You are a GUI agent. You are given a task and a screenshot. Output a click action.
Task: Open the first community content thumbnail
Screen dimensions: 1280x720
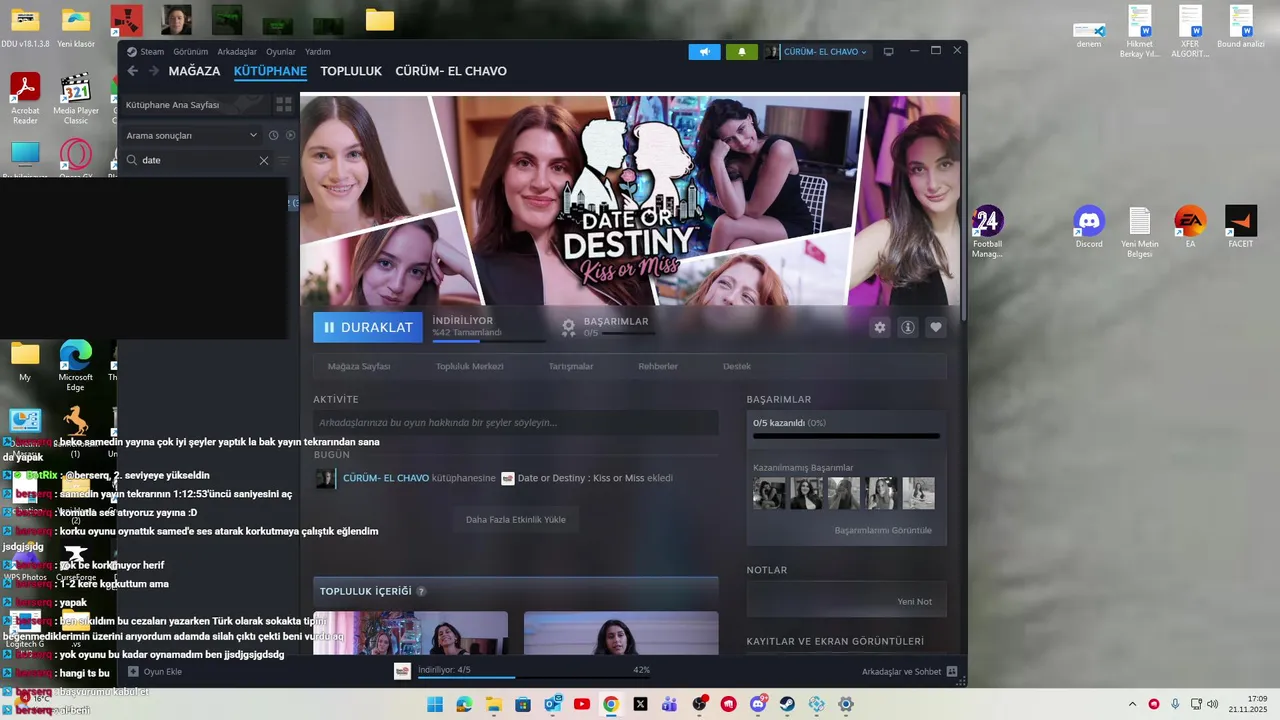(x=411, y=633)
